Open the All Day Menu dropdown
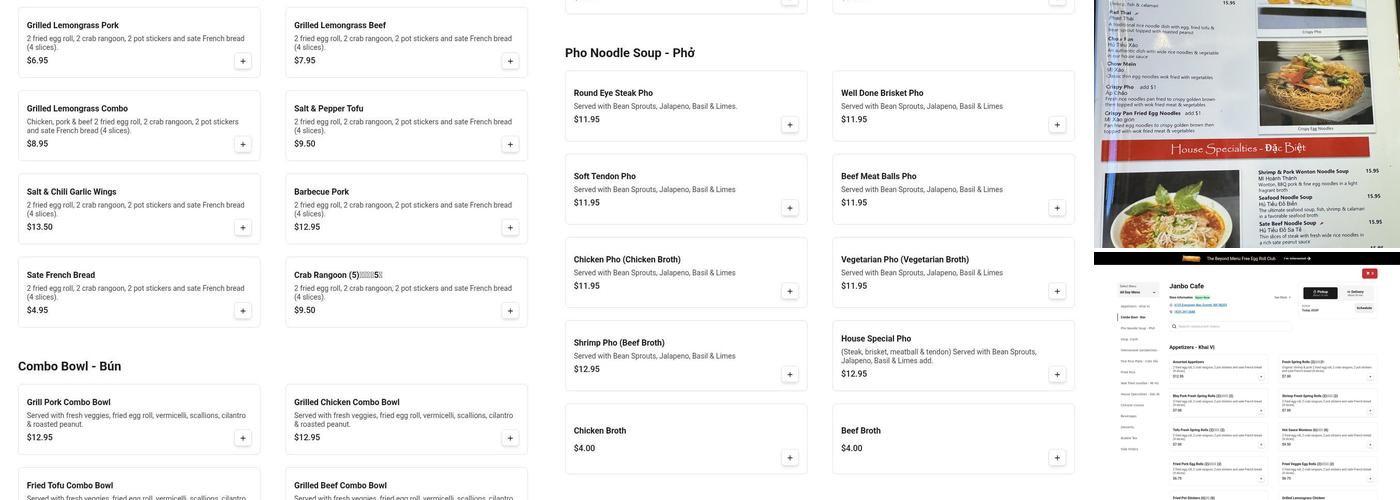Screen dimensions: 1400x500 point(1137,294)
